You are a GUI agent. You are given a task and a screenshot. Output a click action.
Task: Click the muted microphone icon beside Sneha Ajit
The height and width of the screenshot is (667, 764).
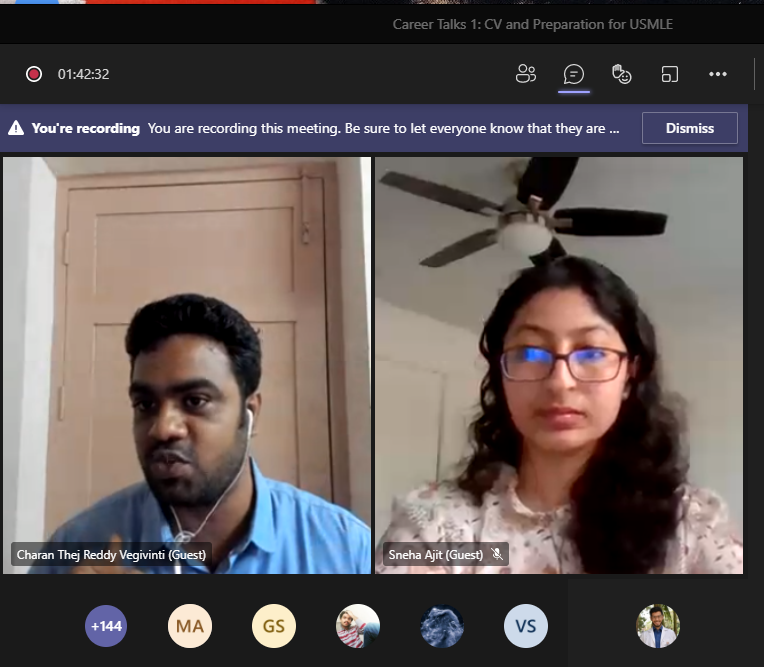(497, 554)
